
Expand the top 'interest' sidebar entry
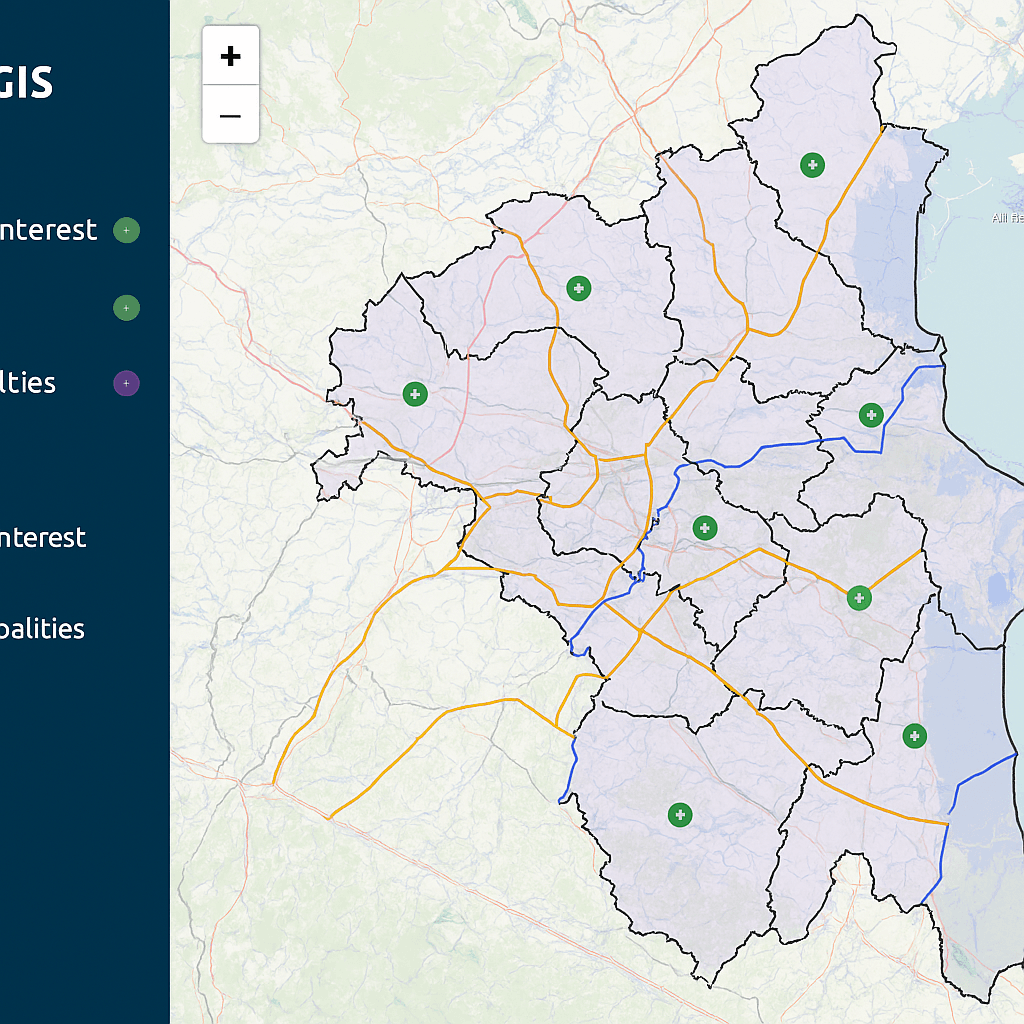click(x=48, y=231)
